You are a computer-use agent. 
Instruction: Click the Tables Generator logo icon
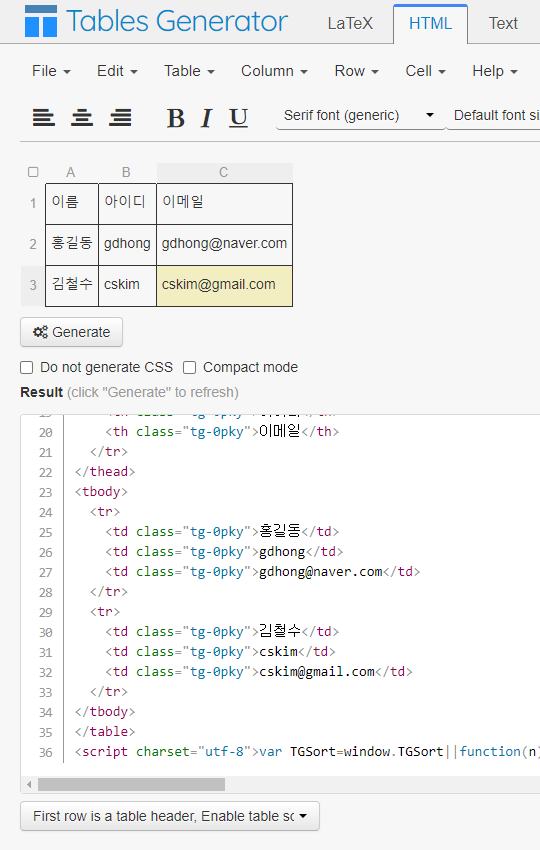[x=41, y=21]
